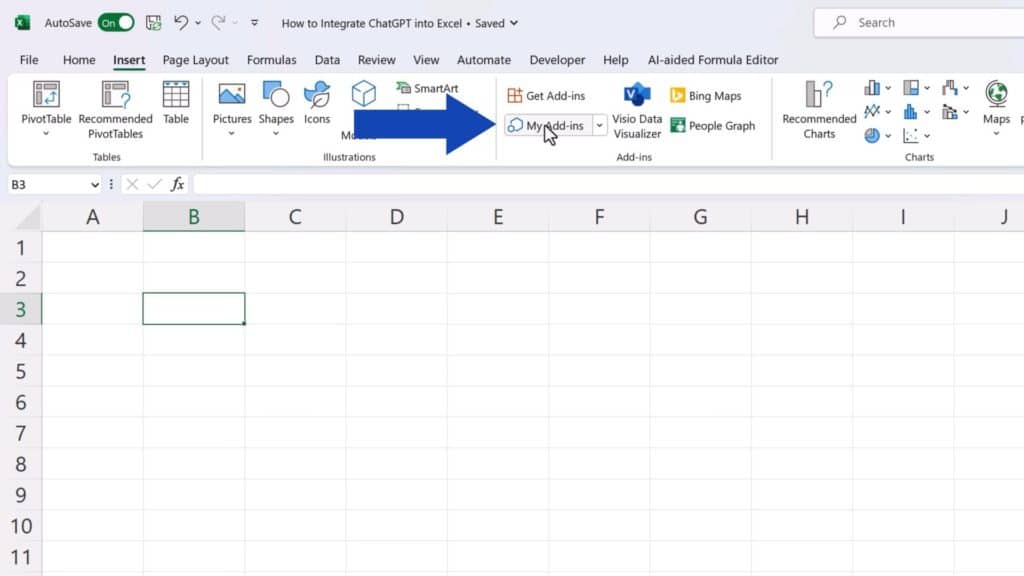Click the Icons button
The image size is (1024, 576).
(x=317, y=103)
